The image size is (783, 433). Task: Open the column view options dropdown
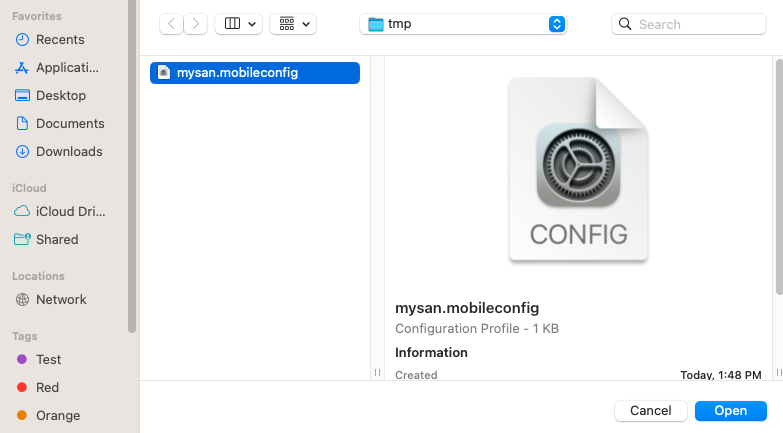[x=239, y=24]
